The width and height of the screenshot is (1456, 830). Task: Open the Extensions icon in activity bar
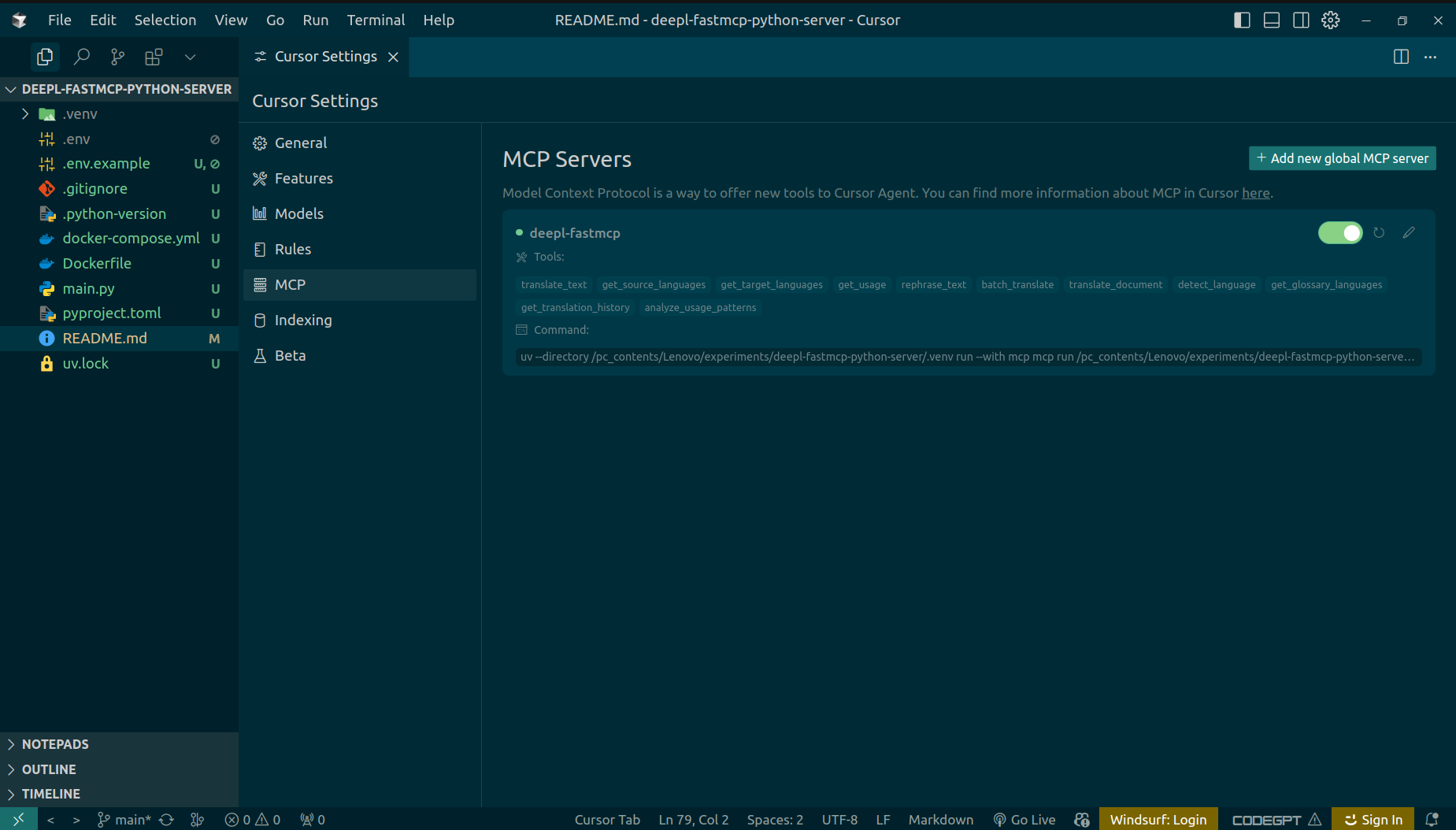coord(154,57)
